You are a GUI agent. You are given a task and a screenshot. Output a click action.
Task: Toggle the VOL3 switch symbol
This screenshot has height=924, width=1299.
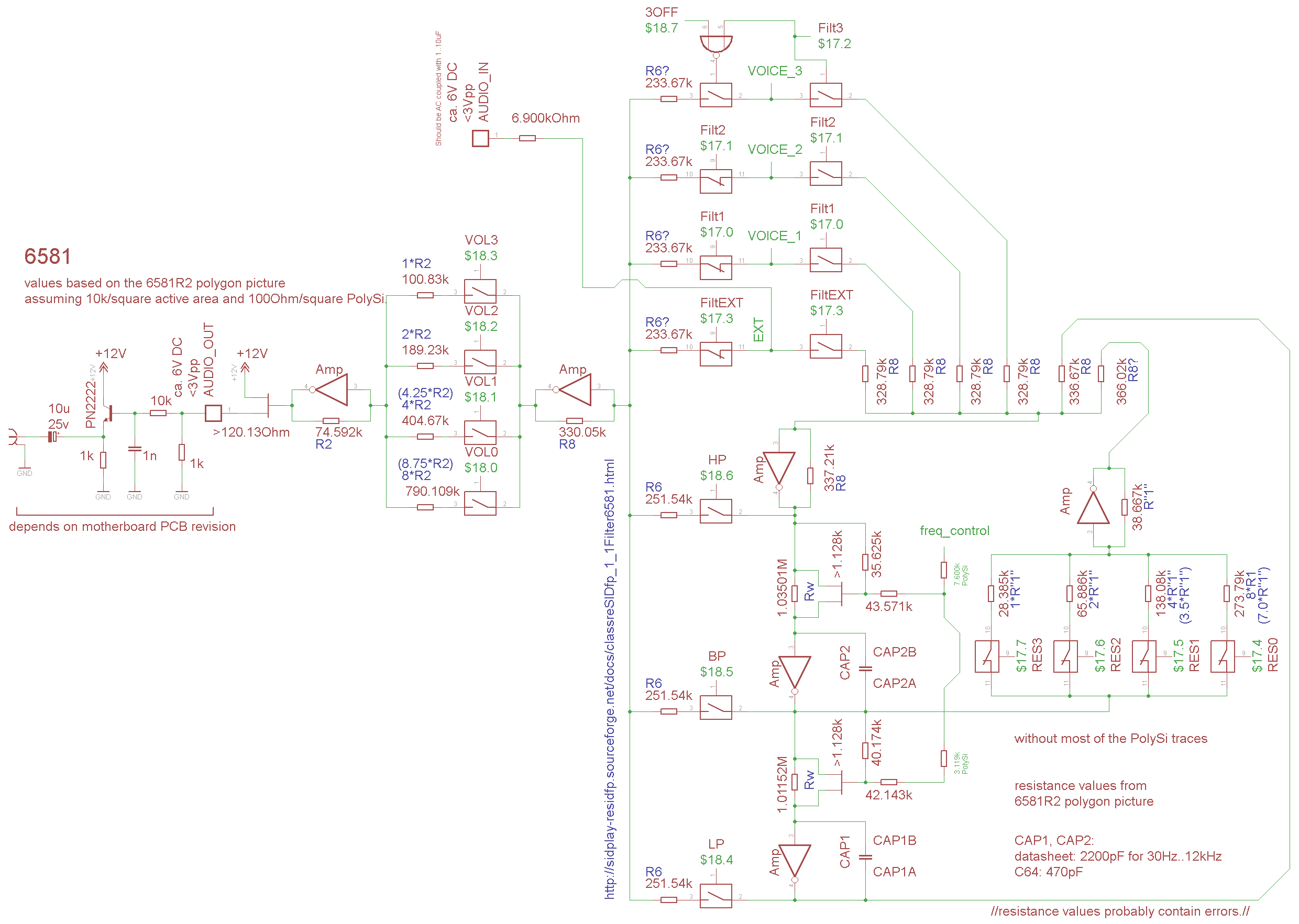point(480,292)
